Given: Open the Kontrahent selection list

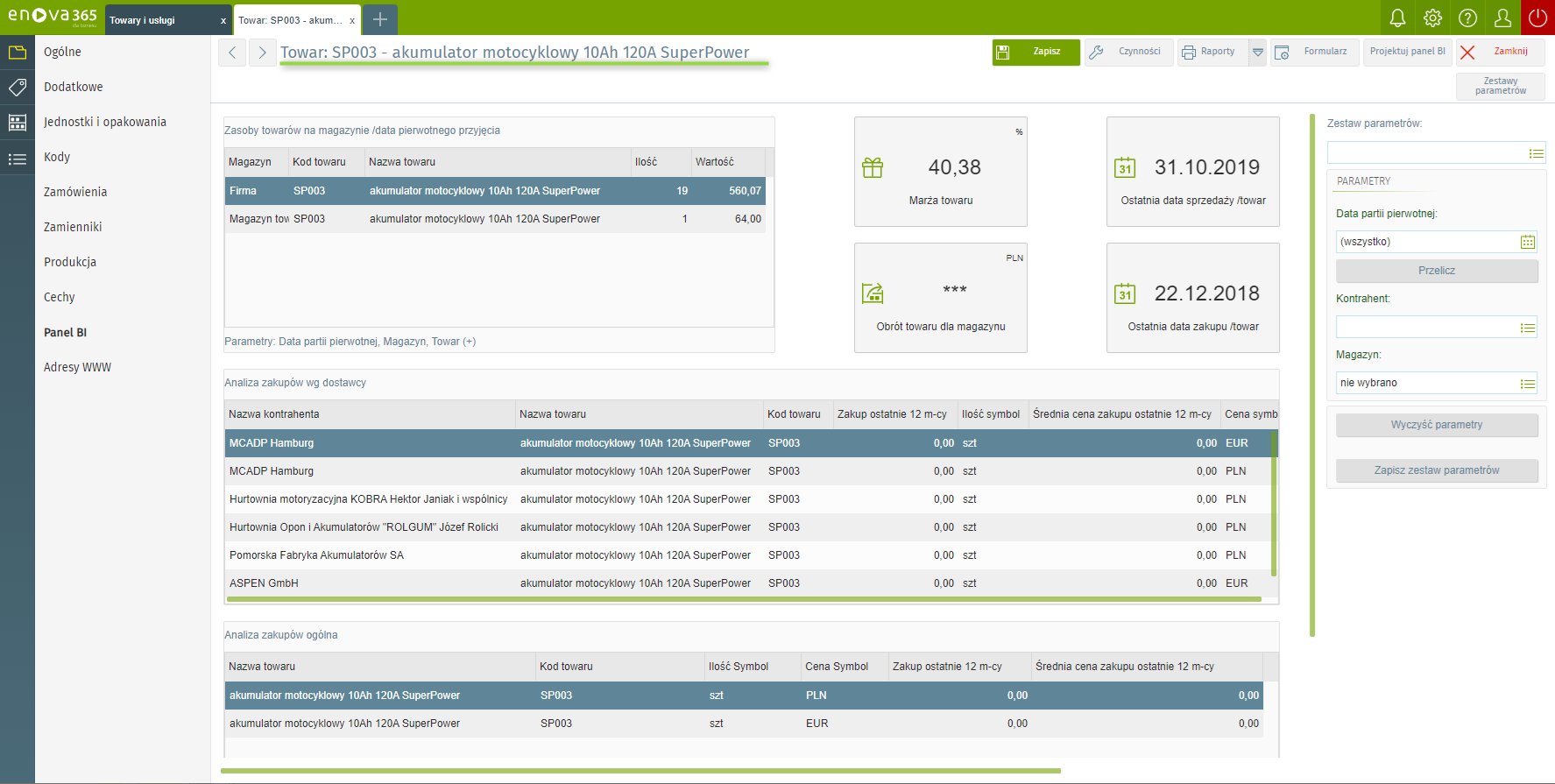Looking at the screenshot, I should (x=1527, y=328).
